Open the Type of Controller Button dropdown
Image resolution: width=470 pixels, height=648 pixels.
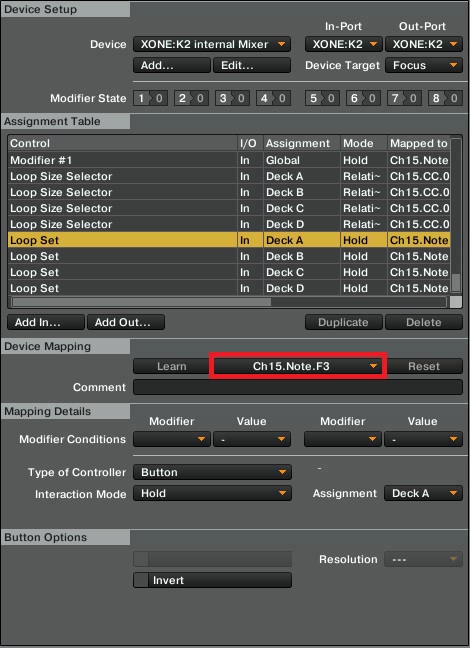point(212,472)
